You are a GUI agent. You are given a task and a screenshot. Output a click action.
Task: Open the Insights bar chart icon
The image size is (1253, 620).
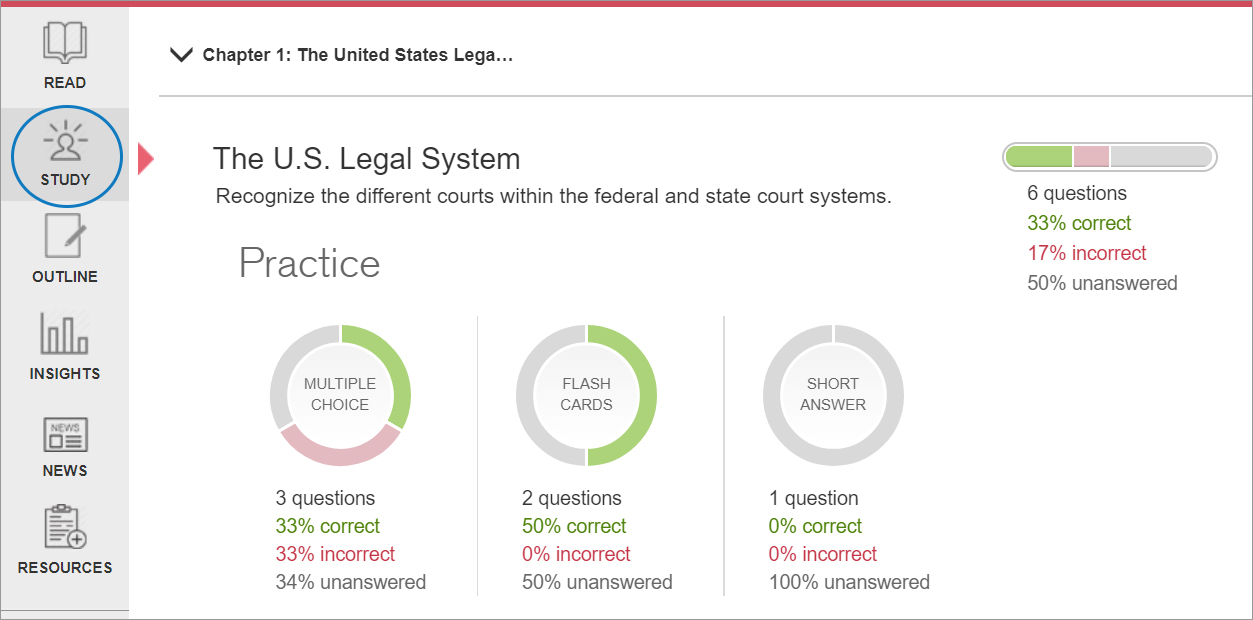(x=65, y=334)
